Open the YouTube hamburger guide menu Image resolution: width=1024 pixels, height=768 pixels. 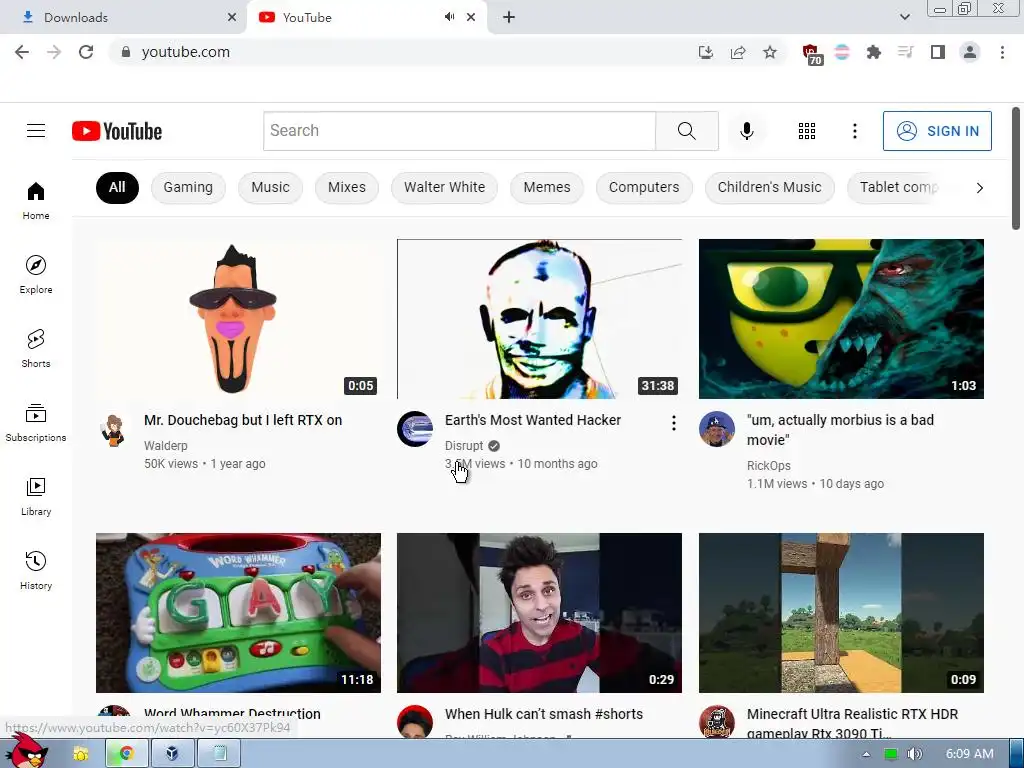pyautogui.click(x=36, y=131)
